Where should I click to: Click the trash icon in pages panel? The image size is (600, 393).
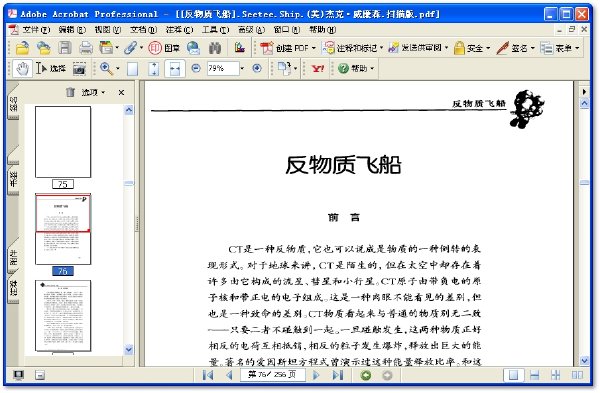tap(70, 92)
